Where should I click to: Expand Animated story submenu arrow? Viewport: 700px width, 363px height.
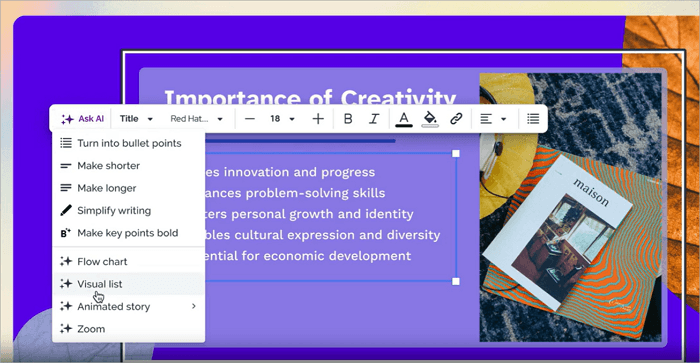click(x=194, y=306)
